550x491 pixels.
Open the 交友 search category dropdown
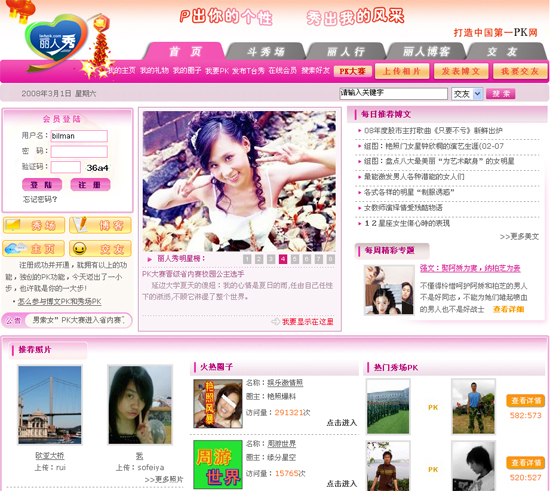[467, 94]
